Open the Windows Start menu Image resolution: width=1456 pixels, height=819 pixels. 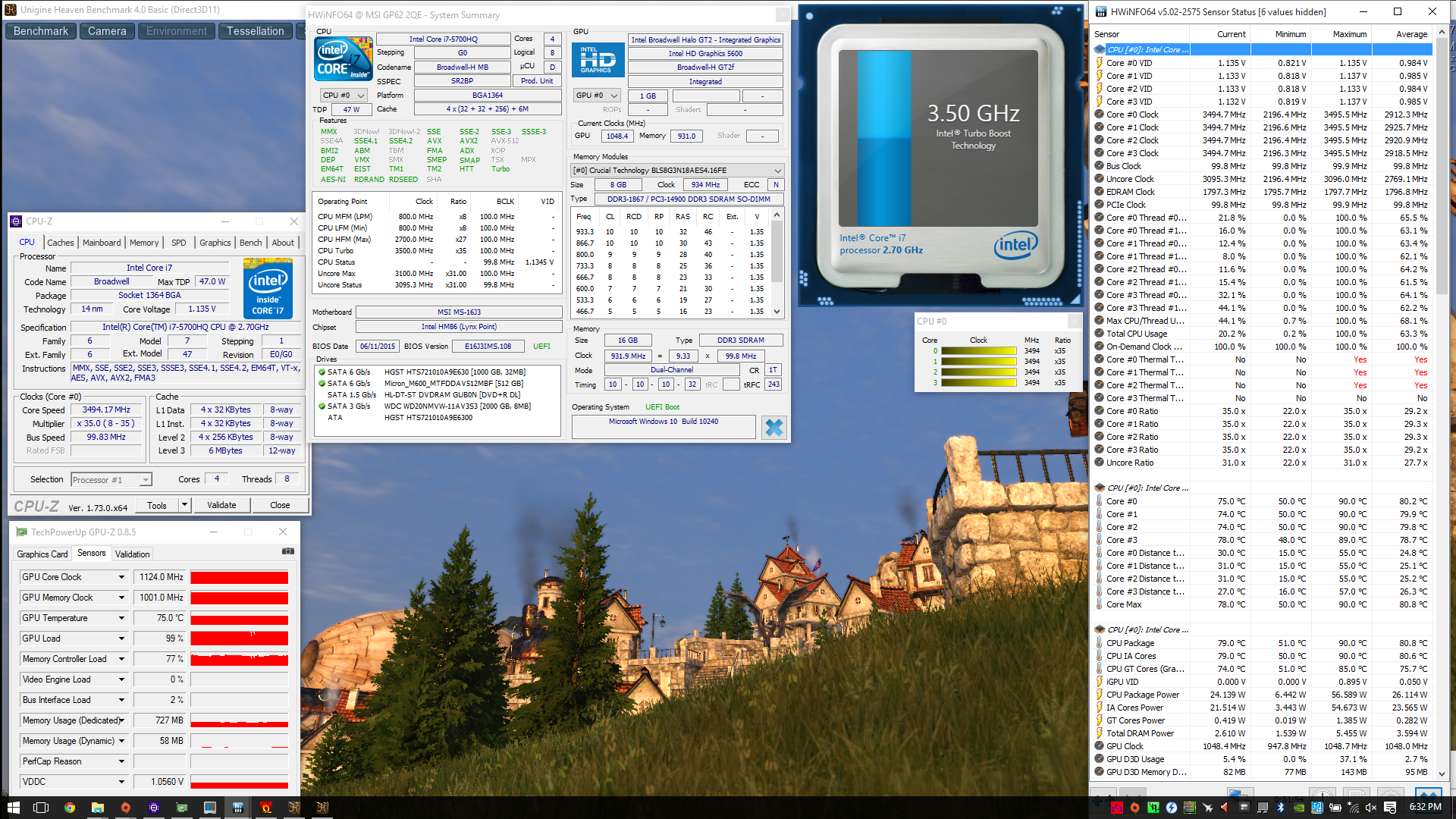pos(14,808)
